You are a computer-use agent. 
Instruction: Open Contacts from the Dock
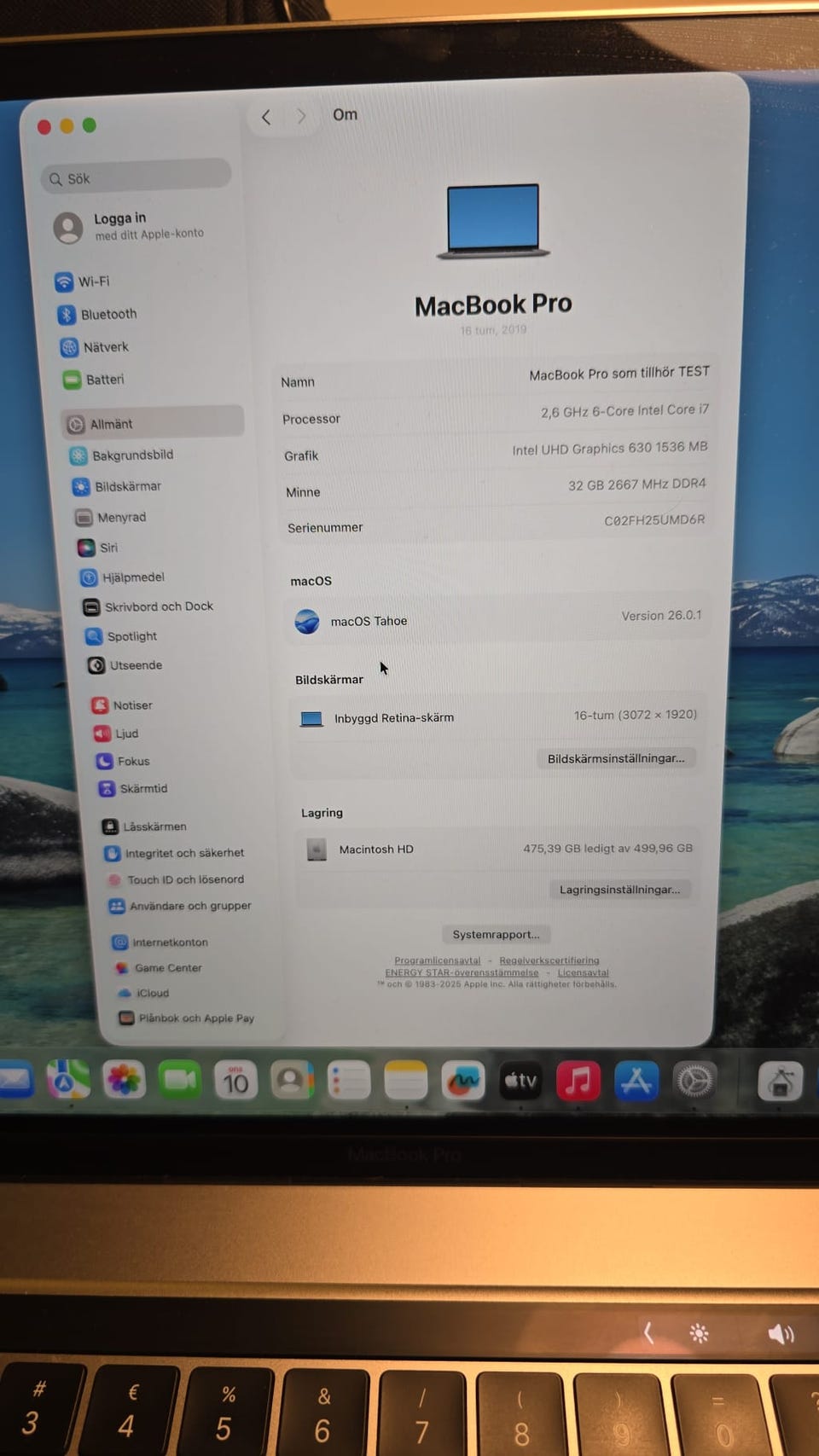292,1081
